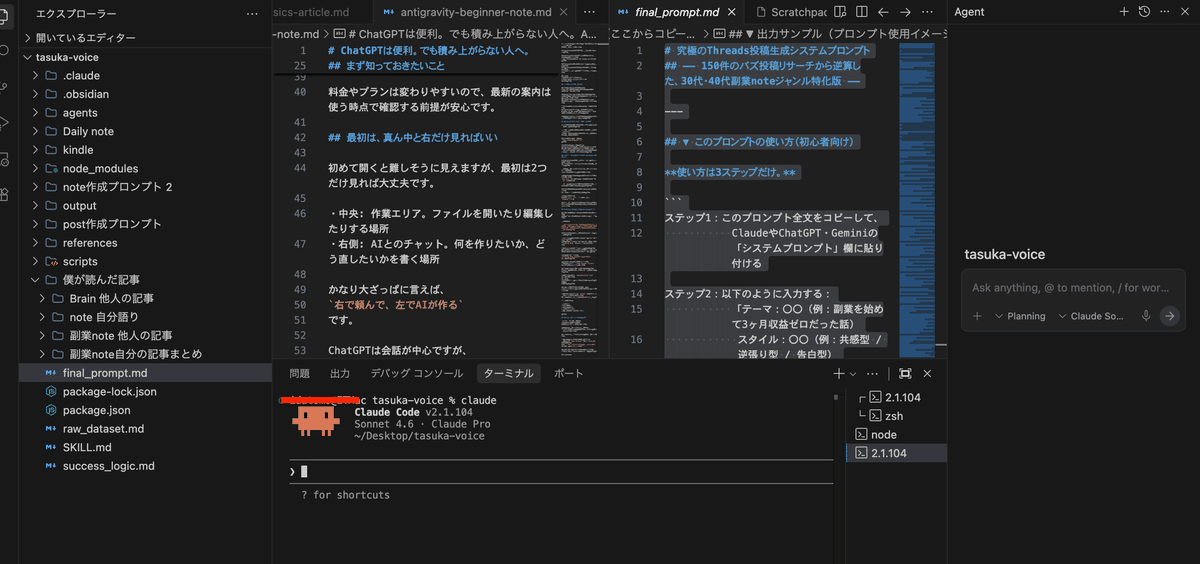Toggle the microphone voice input

(1146, 316)
